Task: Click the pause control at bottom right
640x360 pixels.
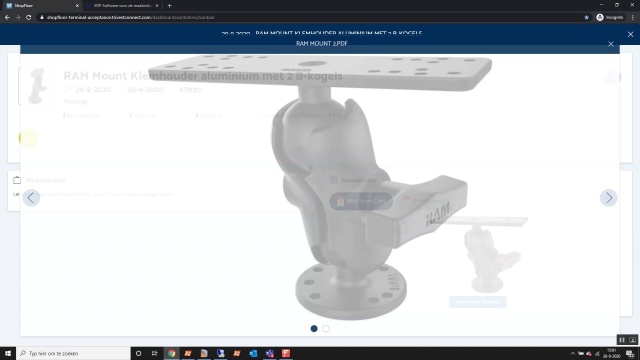Action: (622, 340)
